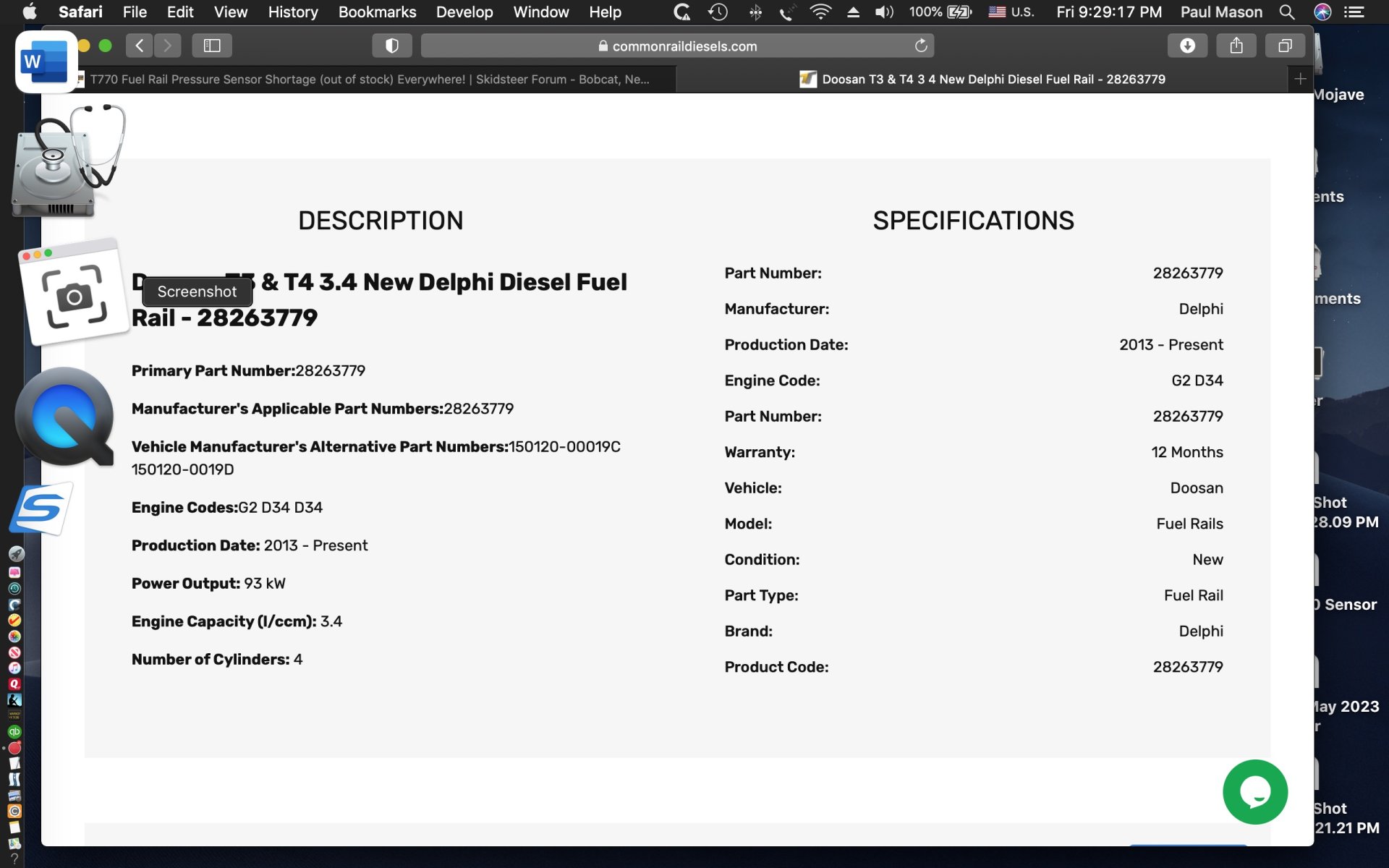This screenshot has width=1389, height=868.
Task: Launch the ScanSnap app in the Dock
Action: (41, 509)
